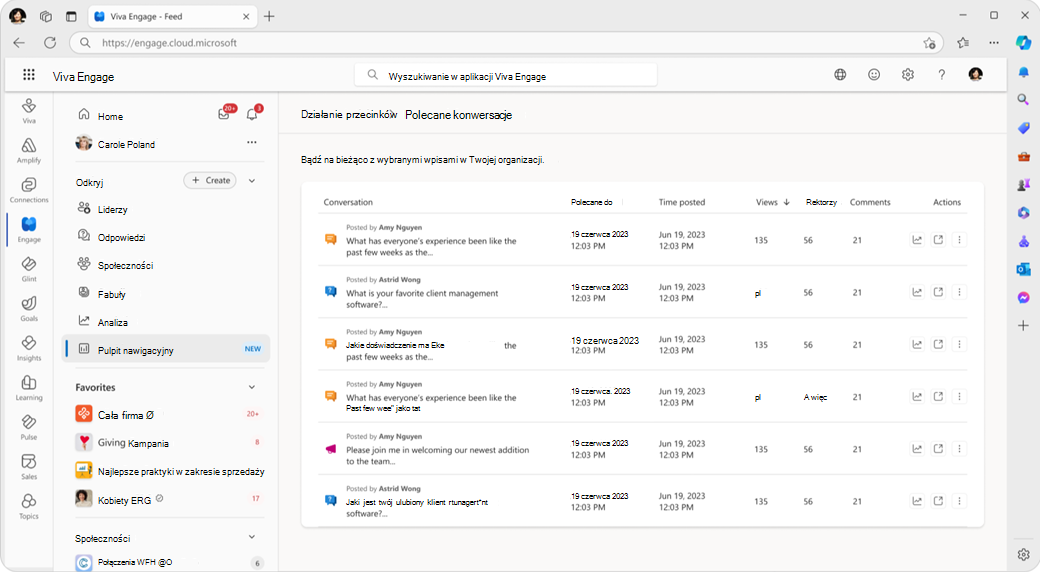Image resolution: width=1040 pixels, height=572 pixels.
Task: Refresh the page
Action: tap(50, 42)
